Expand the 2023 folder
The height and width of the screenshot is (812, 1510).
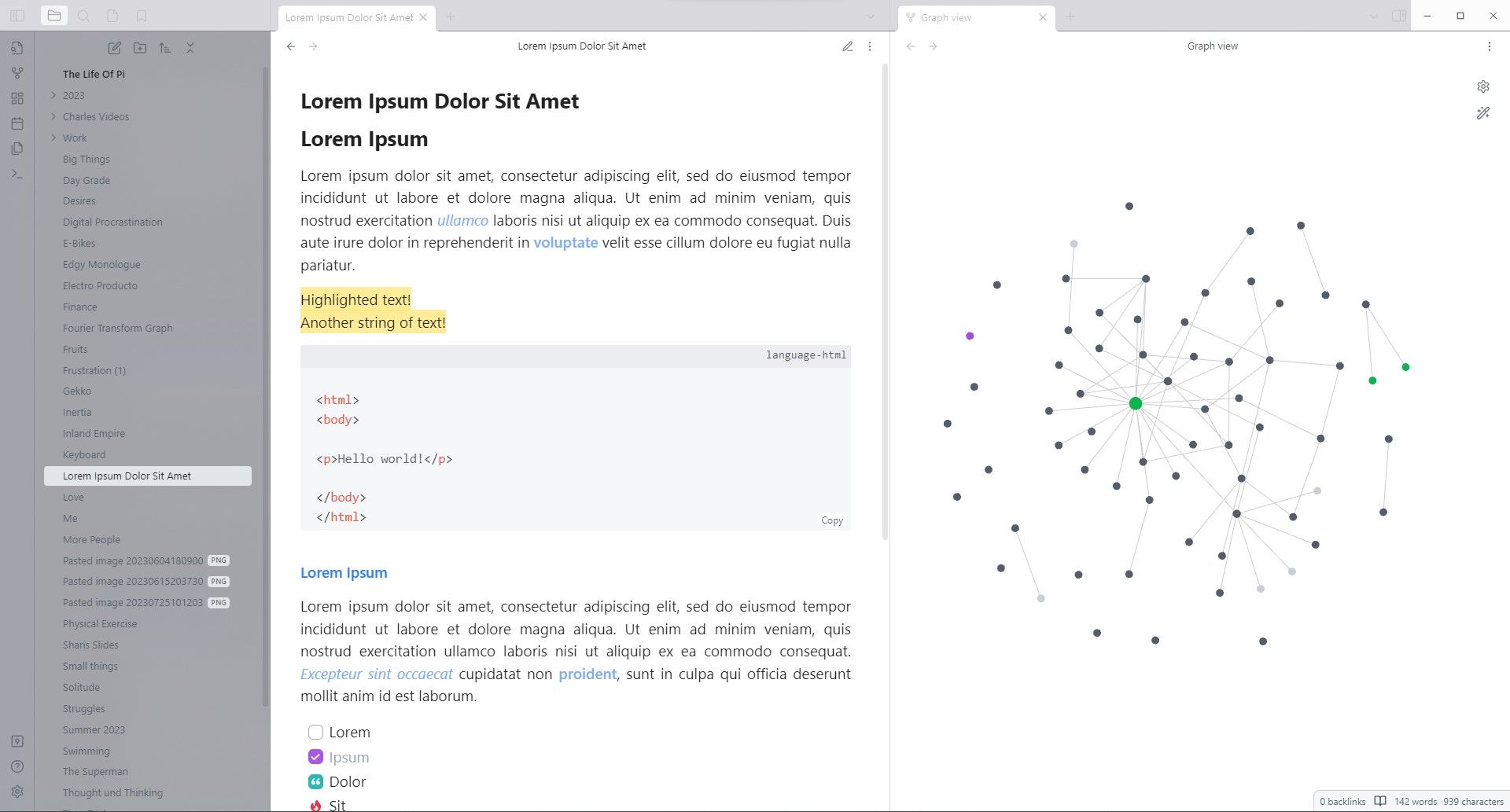tap(53, 95)
